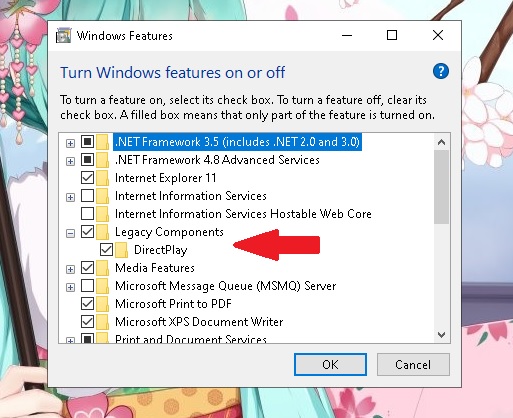Select the Media Features label
The image size is (513, 418).
tap(155, 268)
